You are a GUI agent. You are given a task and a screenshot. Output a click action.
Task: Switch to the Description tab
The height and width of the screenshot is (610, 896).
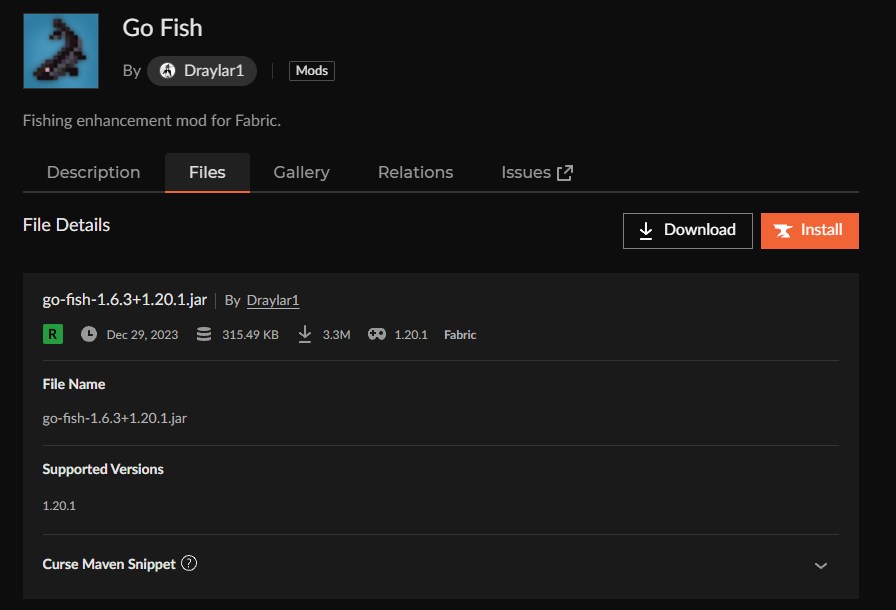coord(93,172)
